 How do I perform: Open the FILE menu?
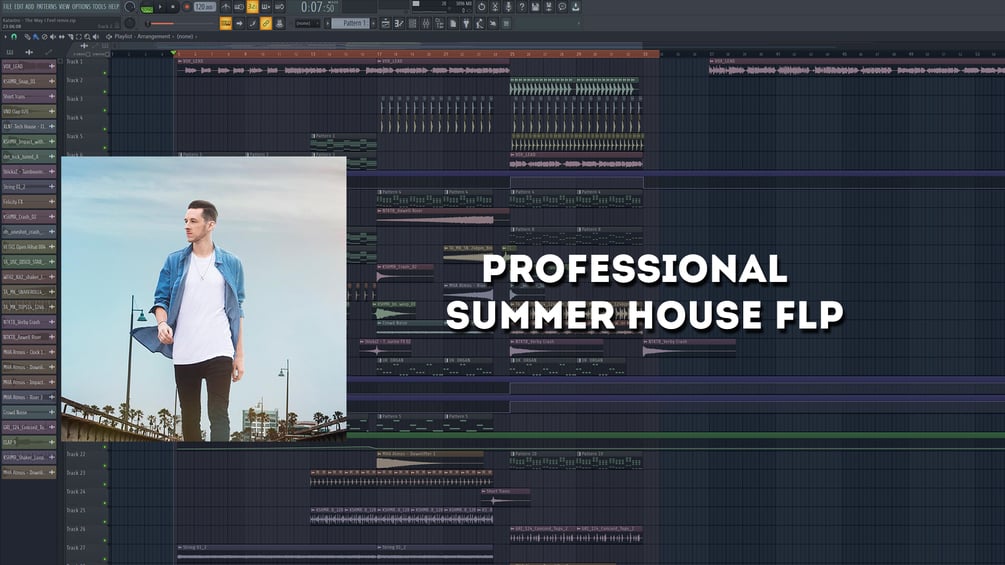pos(8,6)
